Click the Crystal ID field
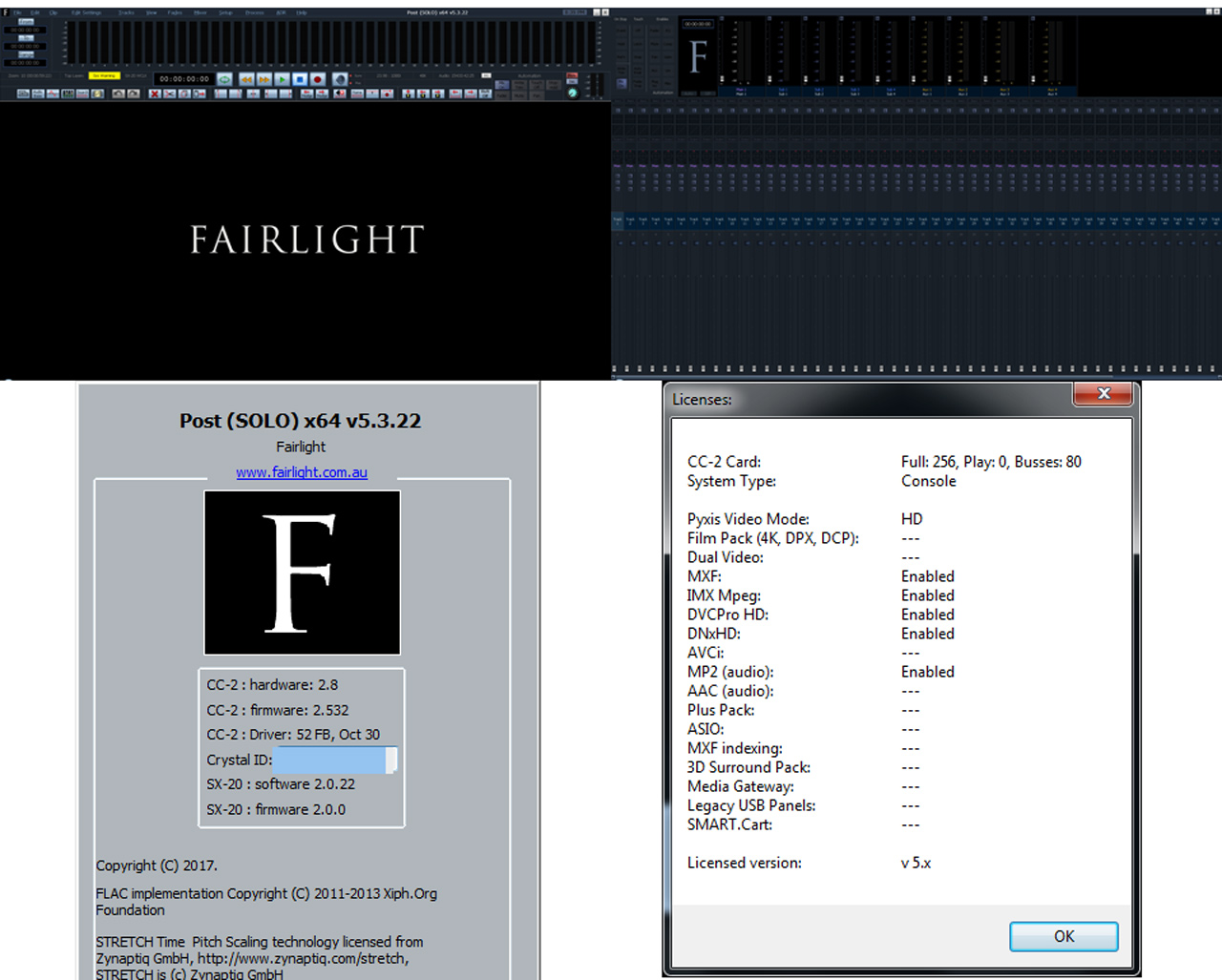 tap(334, 760)
